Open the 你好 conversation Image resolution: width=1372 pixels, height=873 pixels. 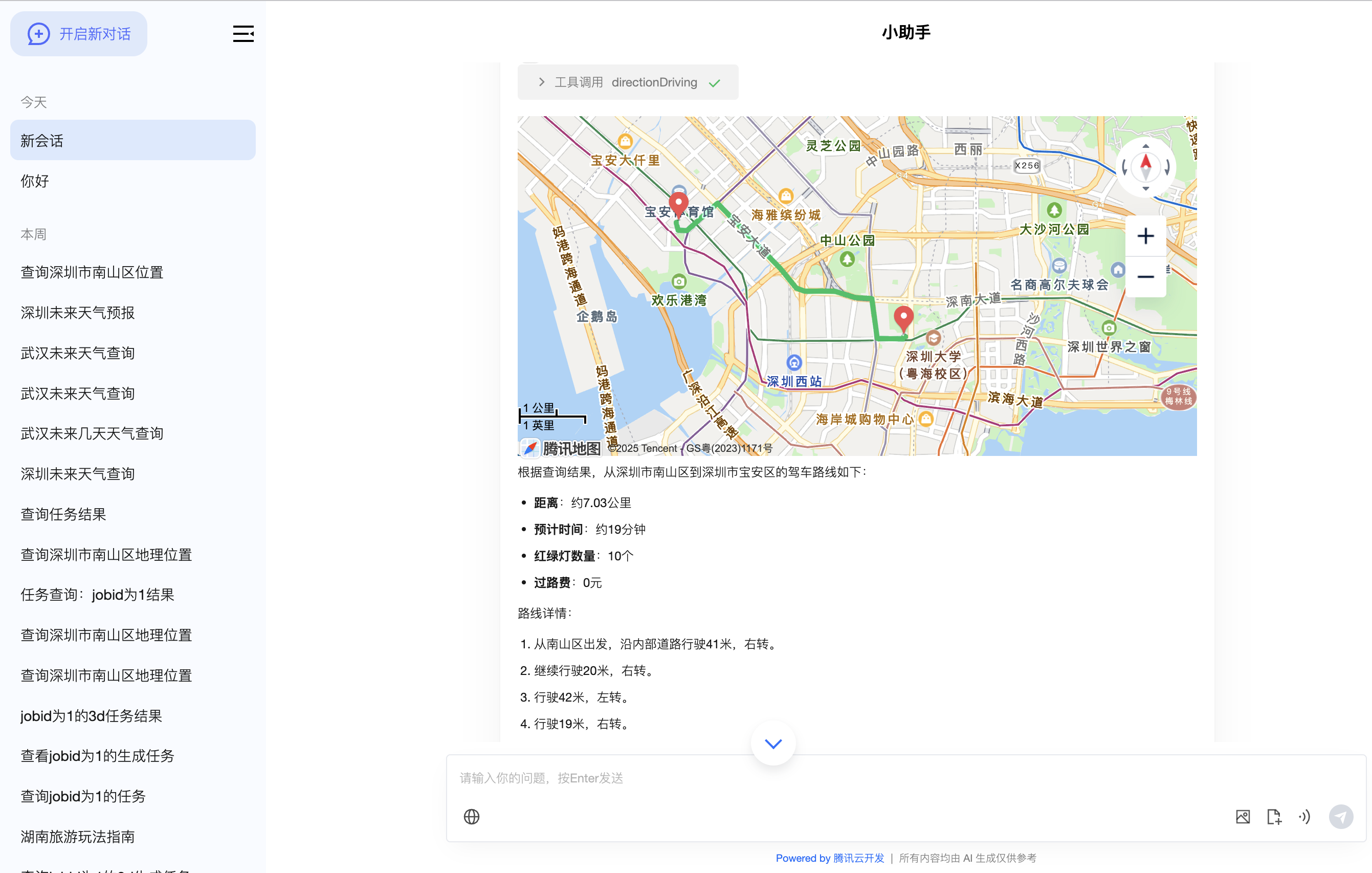[133, 181]
